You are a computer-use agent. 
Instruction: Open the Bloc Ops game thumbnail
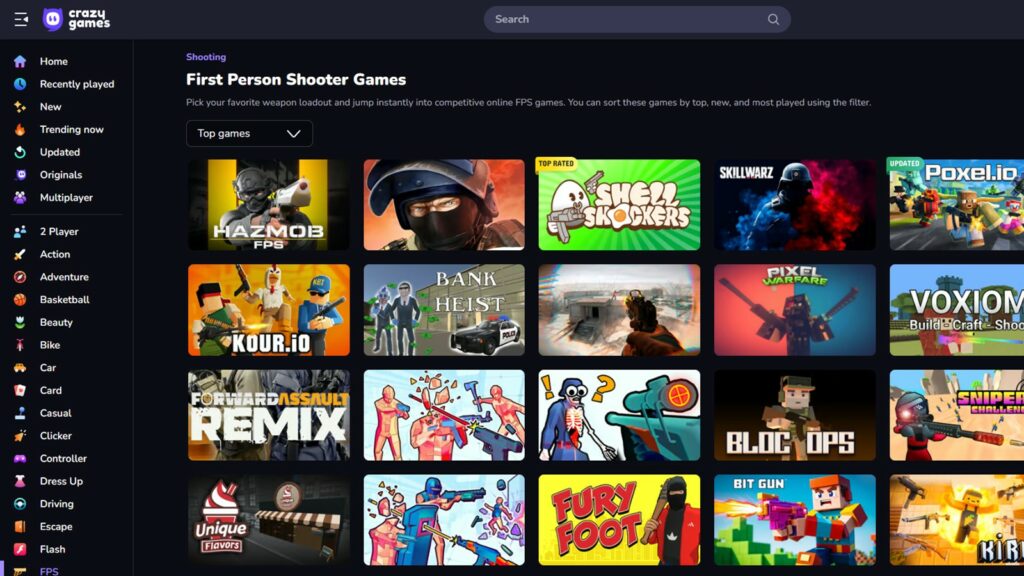(795, 415)
